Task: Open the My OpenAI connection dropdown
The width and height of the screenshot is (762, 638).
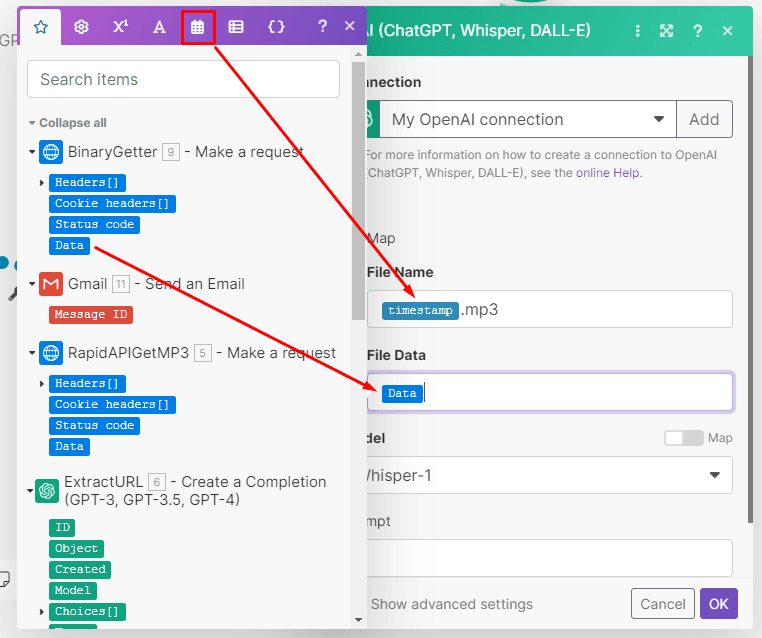Action: click(x=658, y=120)
